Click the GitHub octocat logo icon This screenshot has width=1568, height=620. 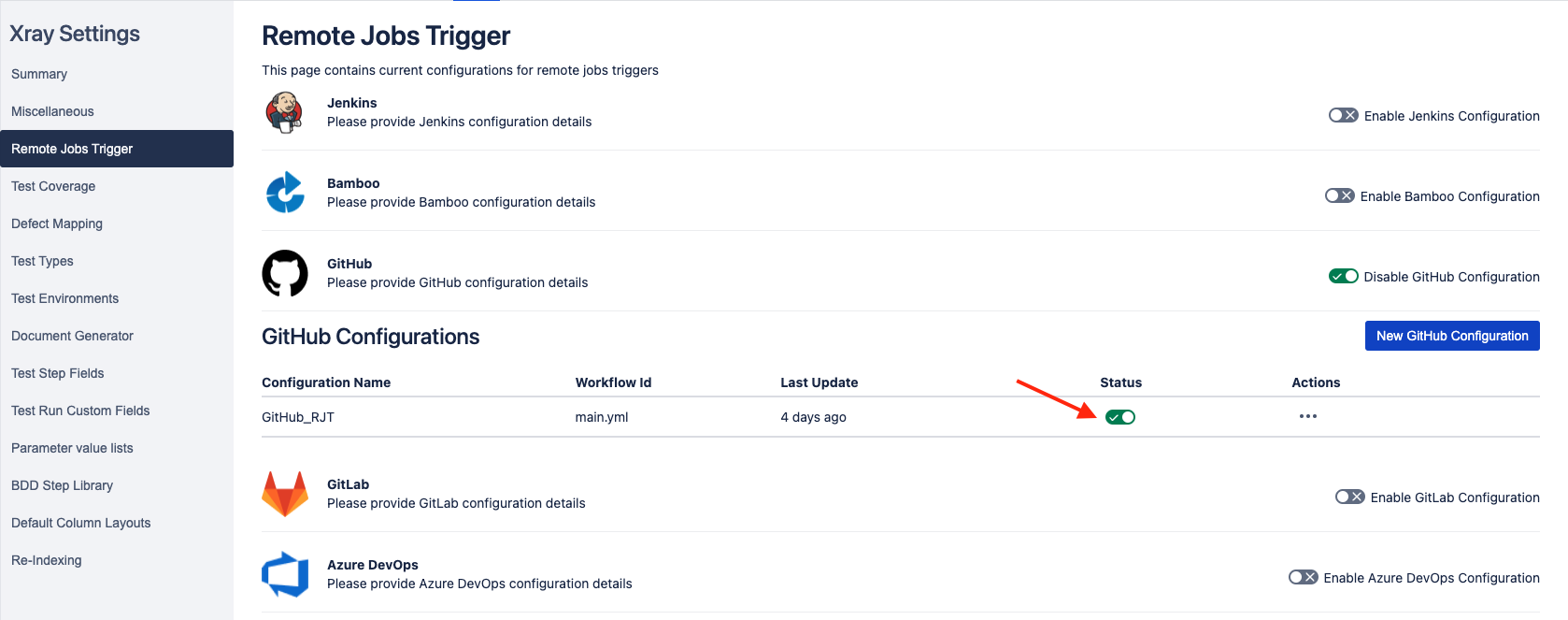tap(285, 273)
